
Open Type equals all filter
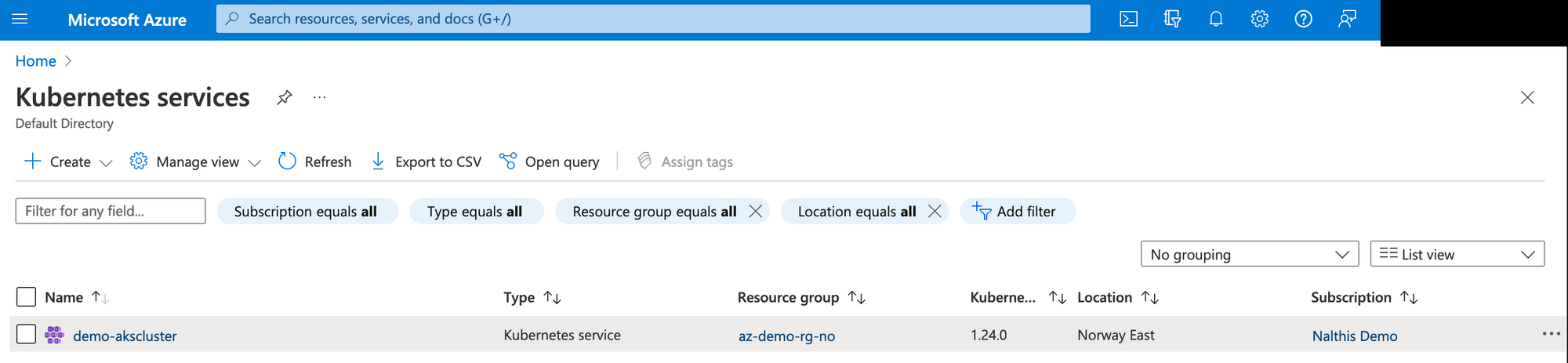pyautogui.click(x=475, y=212)
